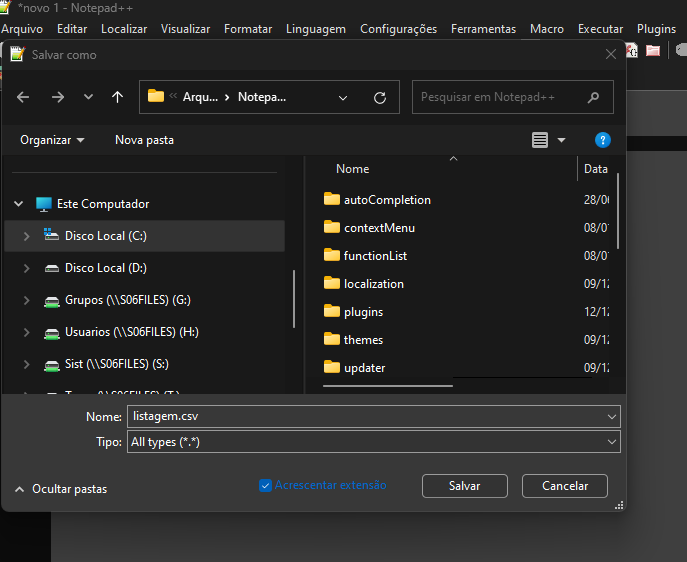This screenshot has height=562, width=687.
Task: Select Este Computador in the tree
Action: (103, 204)
